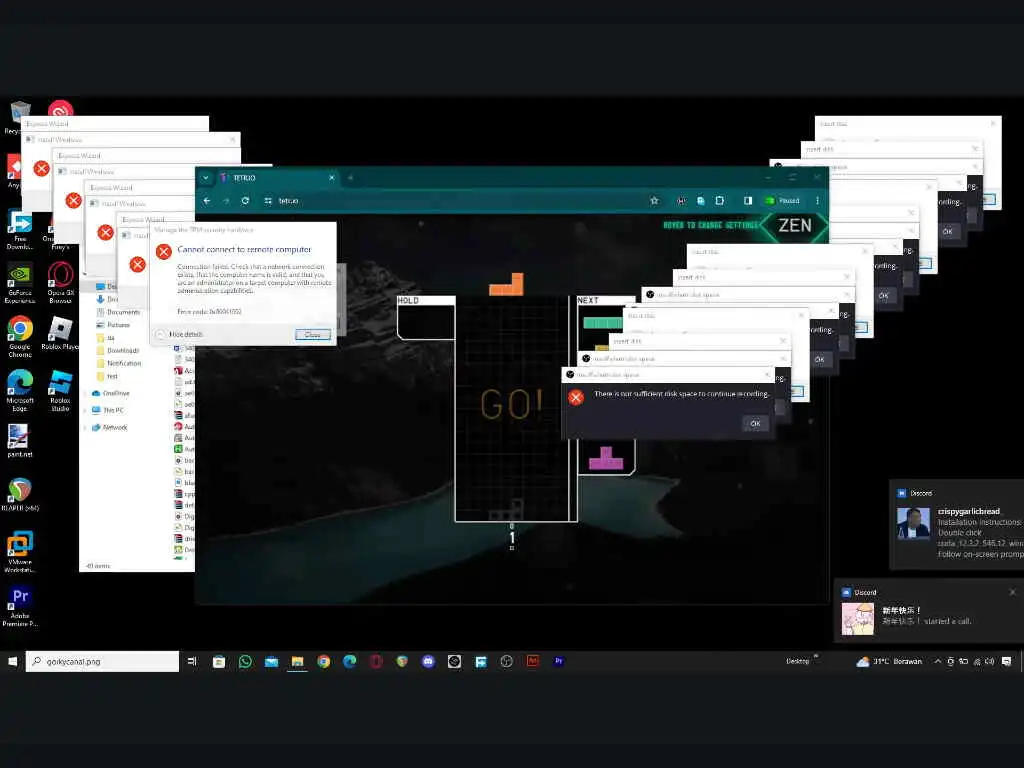Open the notification center icon
This screenshot has height=768, width=1024.
point(1007,662)
